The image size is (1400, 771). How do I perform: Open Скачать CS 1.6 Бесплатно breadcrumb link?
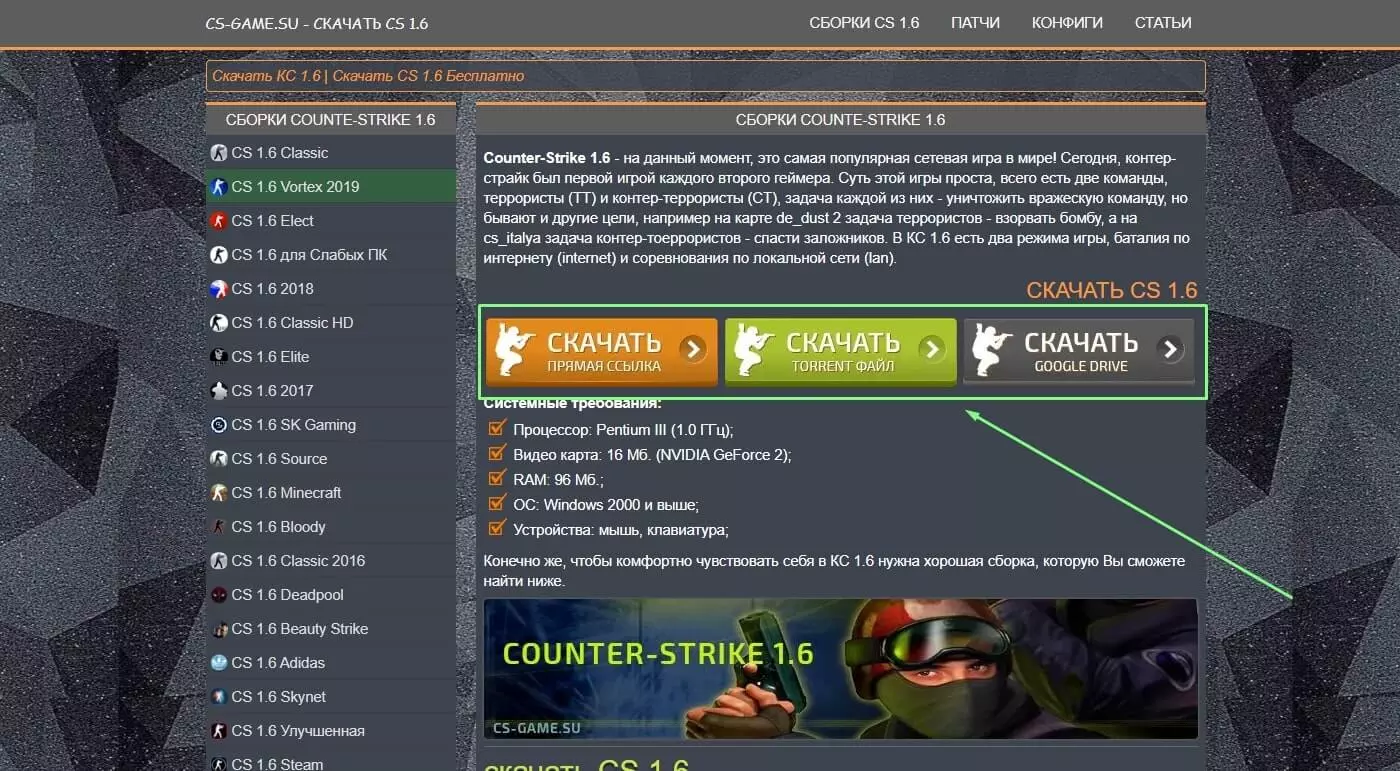click(x=428, y=76)
